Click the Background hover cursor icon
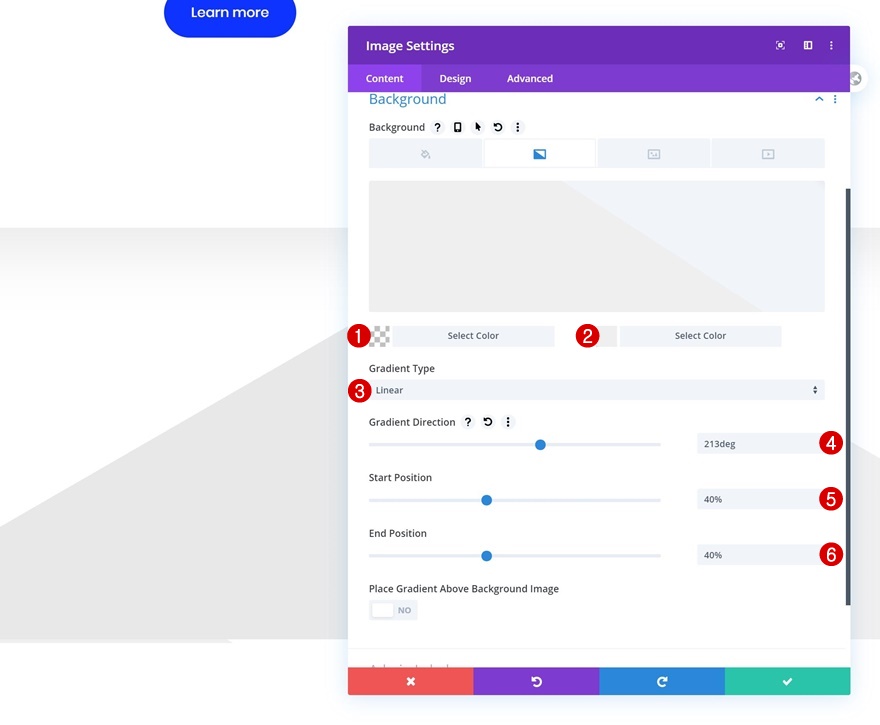The height and width of the screenshot is (725, 880). tap(478, 127)
